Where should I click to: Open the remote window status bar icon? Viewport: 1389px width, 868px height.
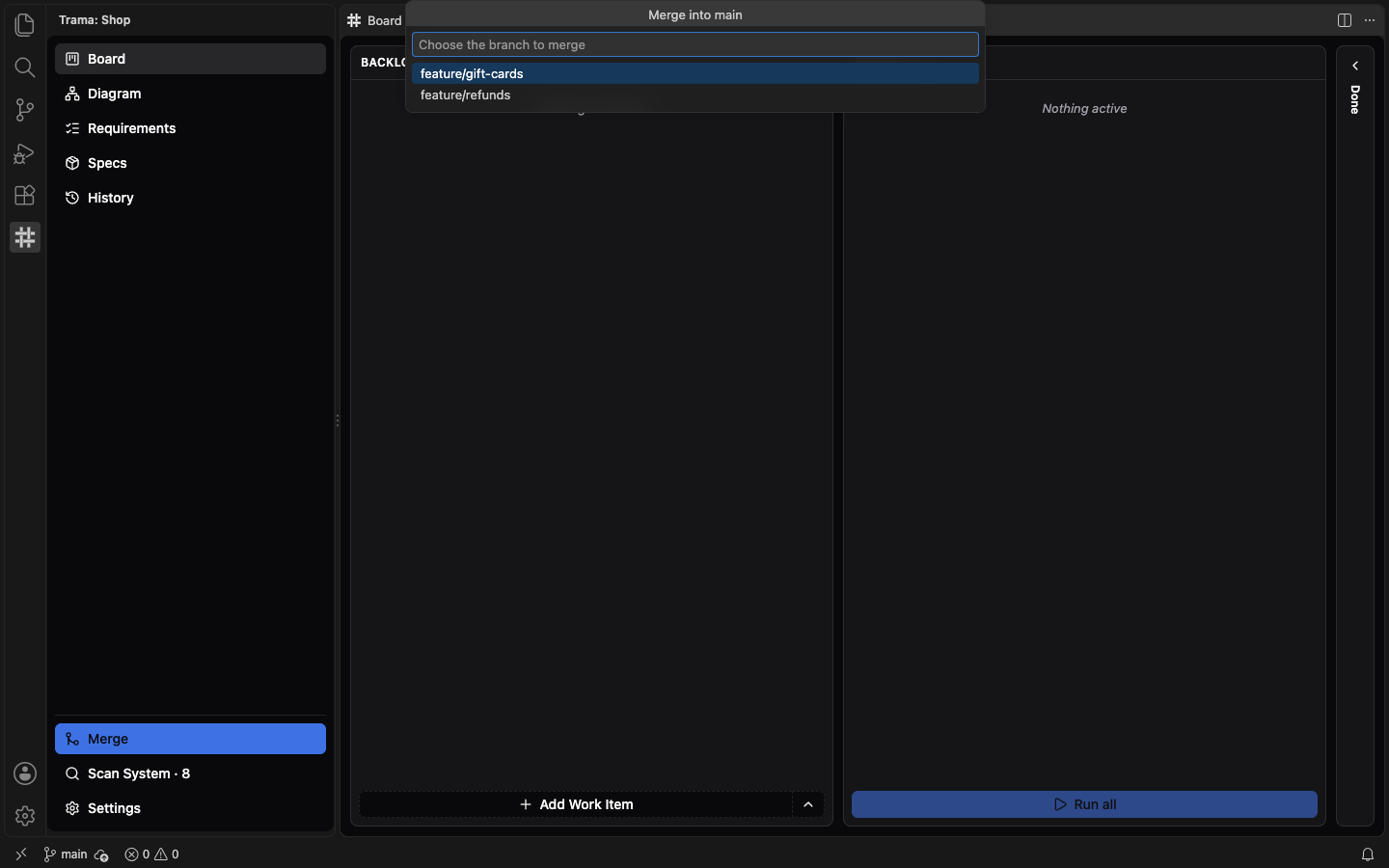21,854
